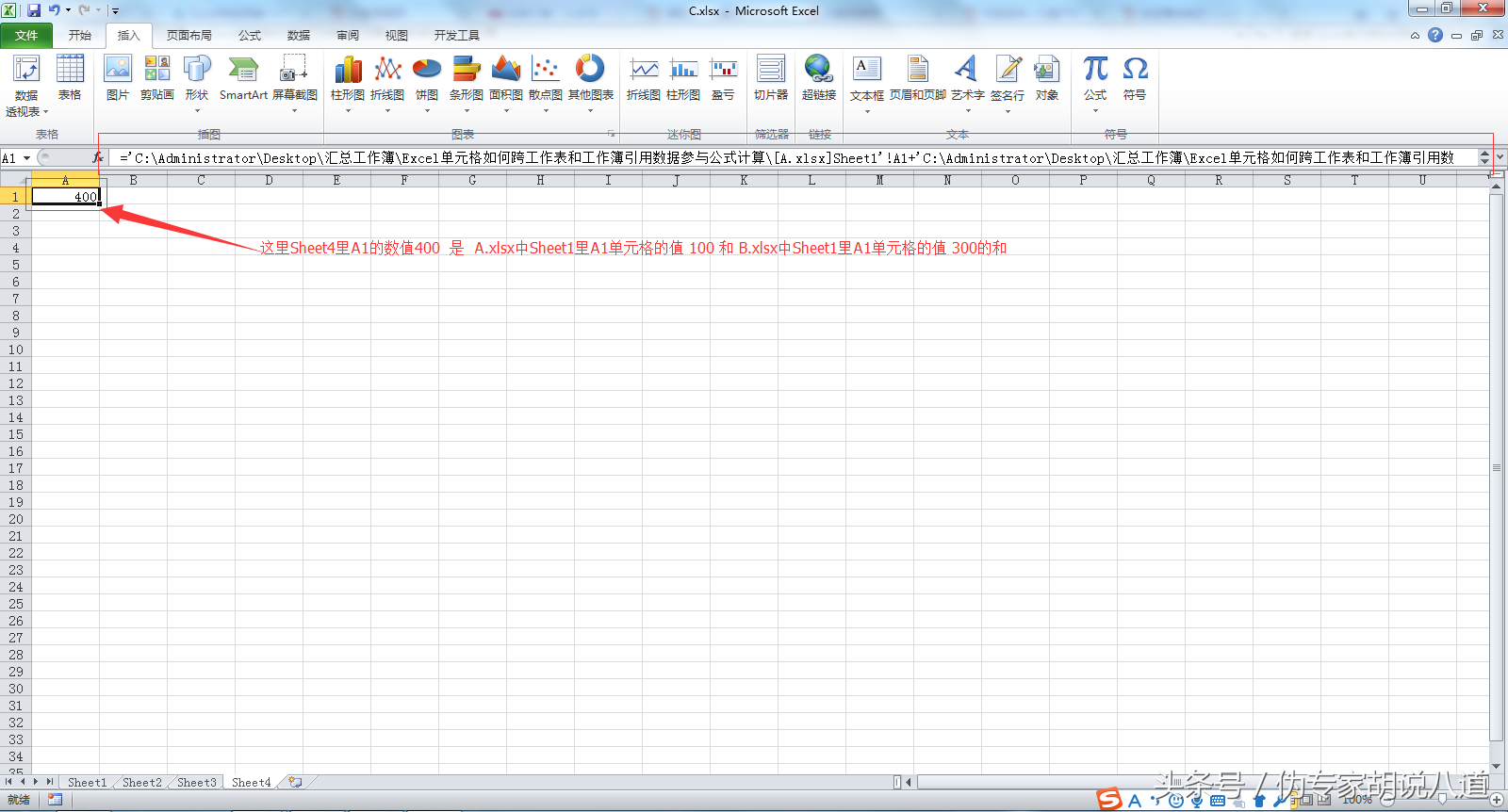Click the horizontal scrollbar track

[x=1197, y=782]
